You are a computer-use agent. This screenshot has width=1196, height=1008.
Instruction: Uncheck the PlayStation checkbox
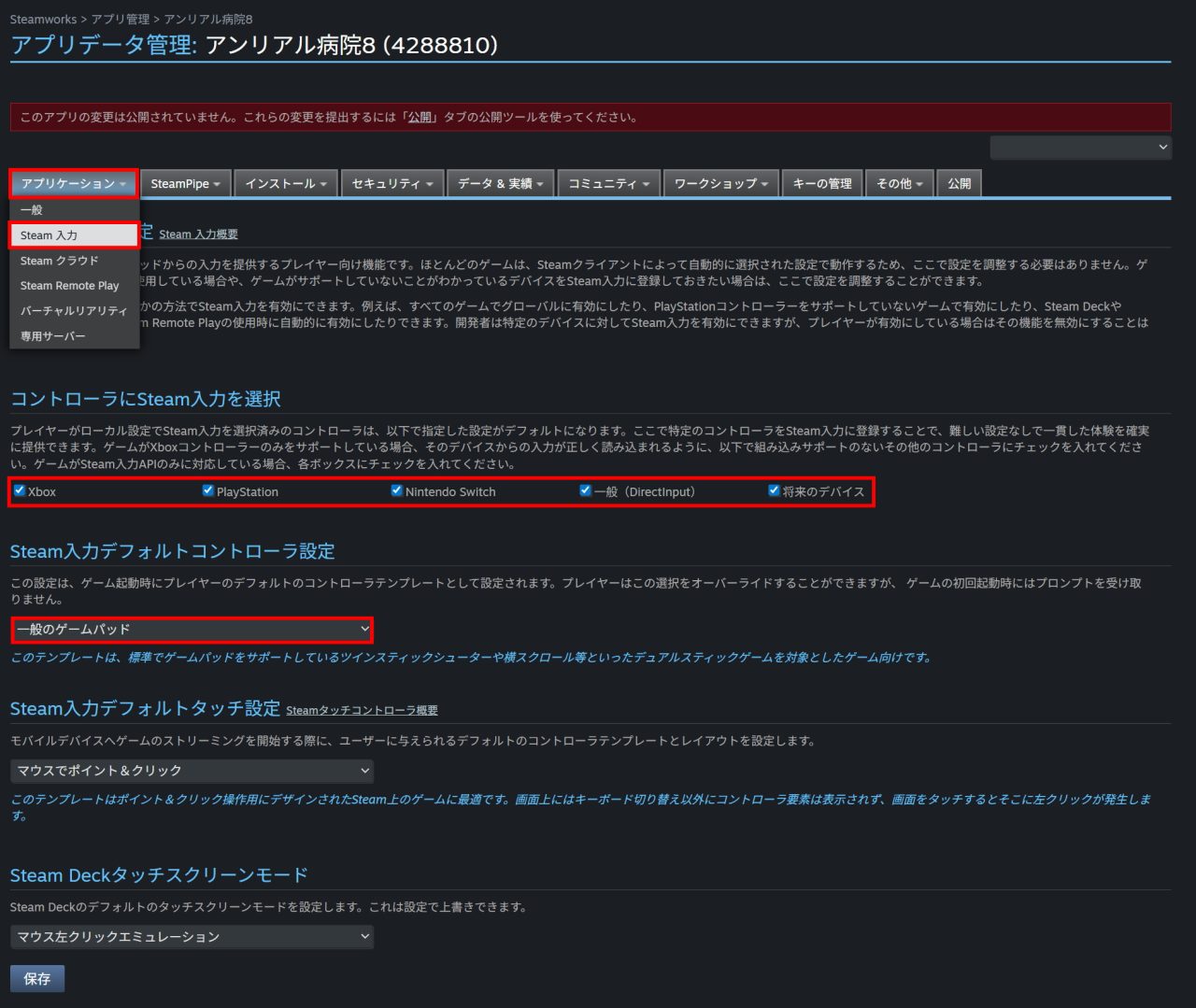(x=208, y=490)
